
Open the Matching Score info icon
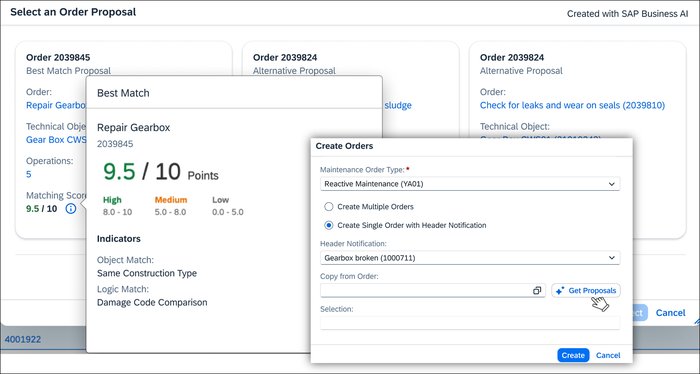(71, 208)
